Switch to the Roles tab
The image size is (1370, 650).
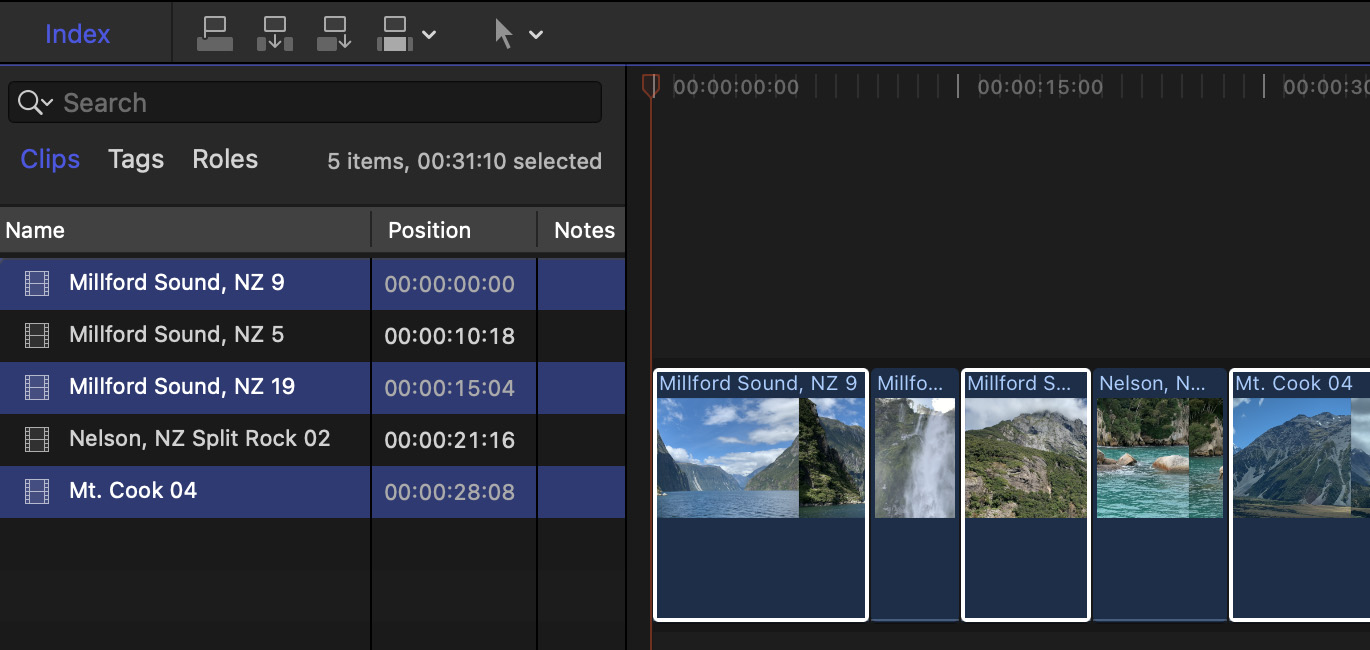tap(225, 160)
